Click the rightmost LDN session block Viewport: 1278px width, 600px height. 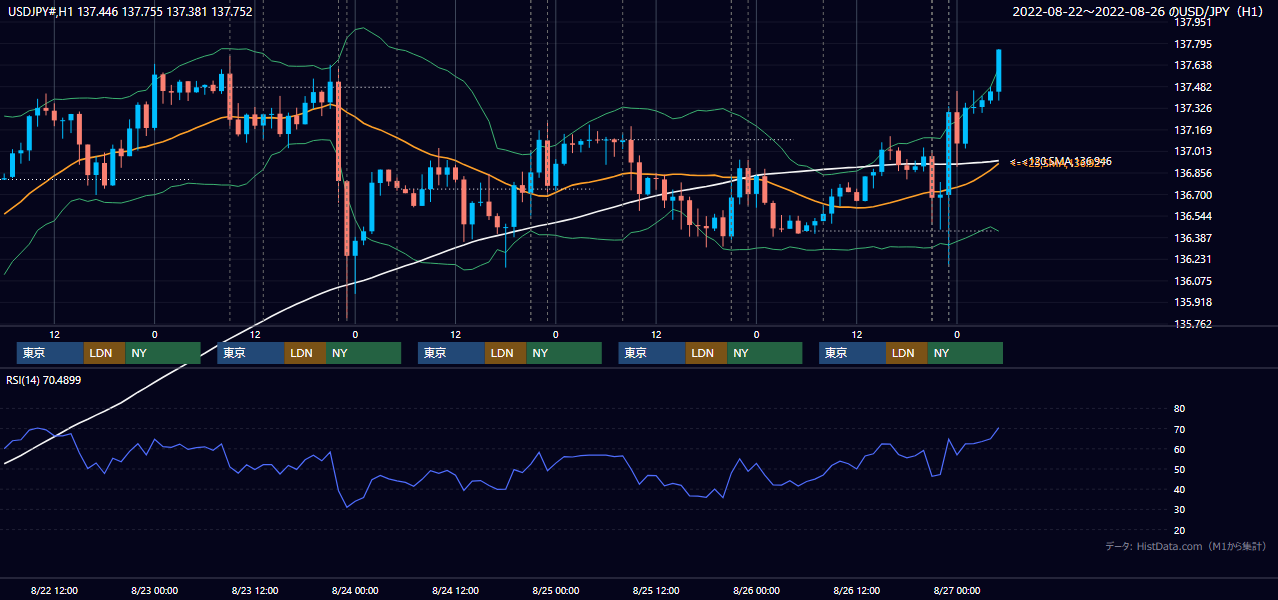click(906, 353)
